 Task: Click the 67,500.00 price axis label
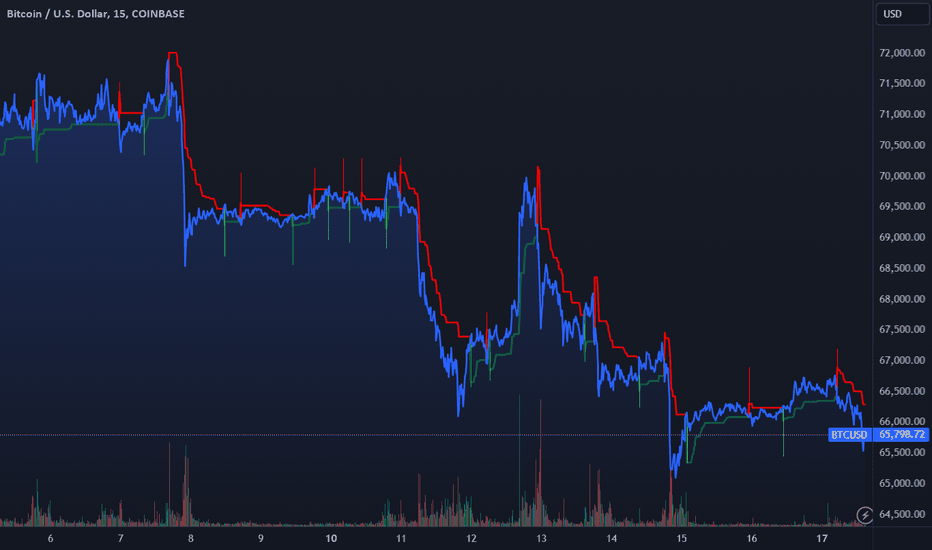pos(902,329)
